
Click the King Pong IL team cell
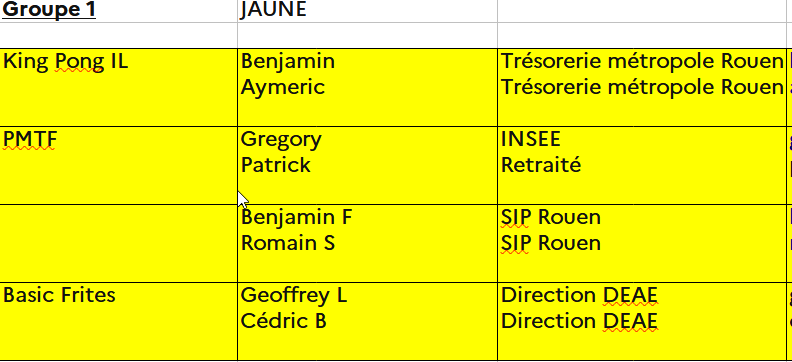point(119,87)
